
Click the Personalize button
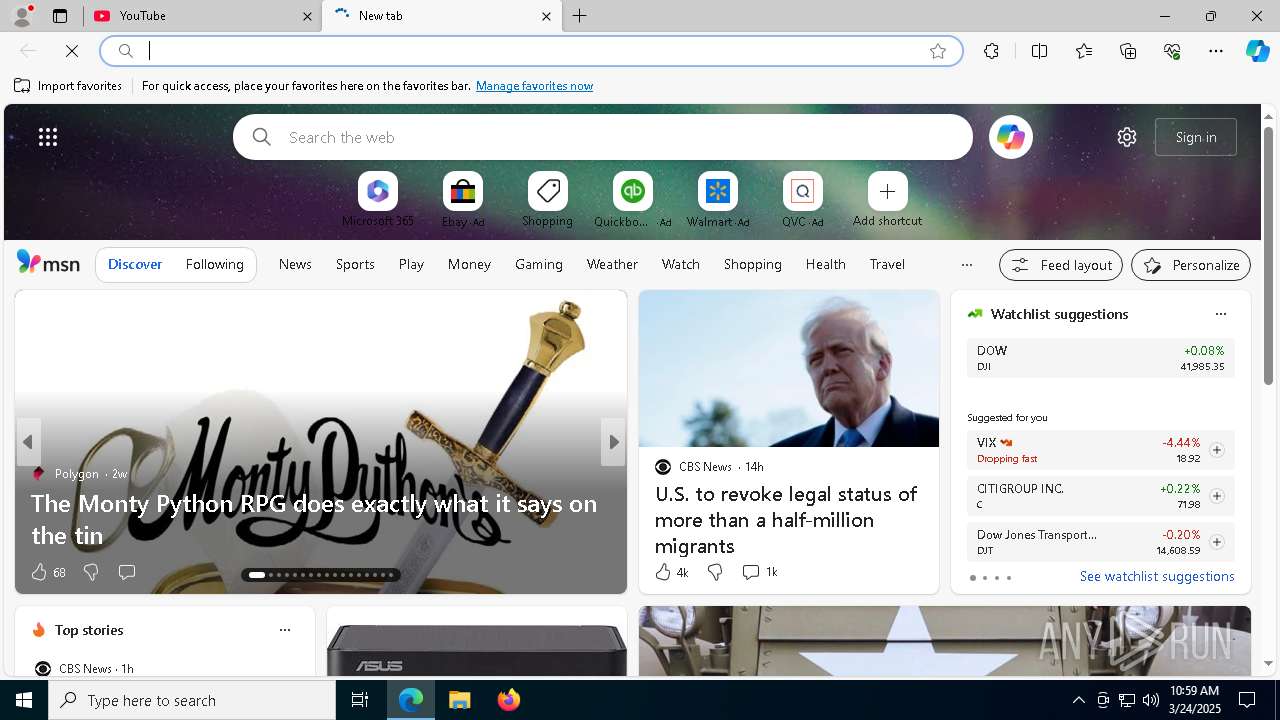click(1191, 265)
